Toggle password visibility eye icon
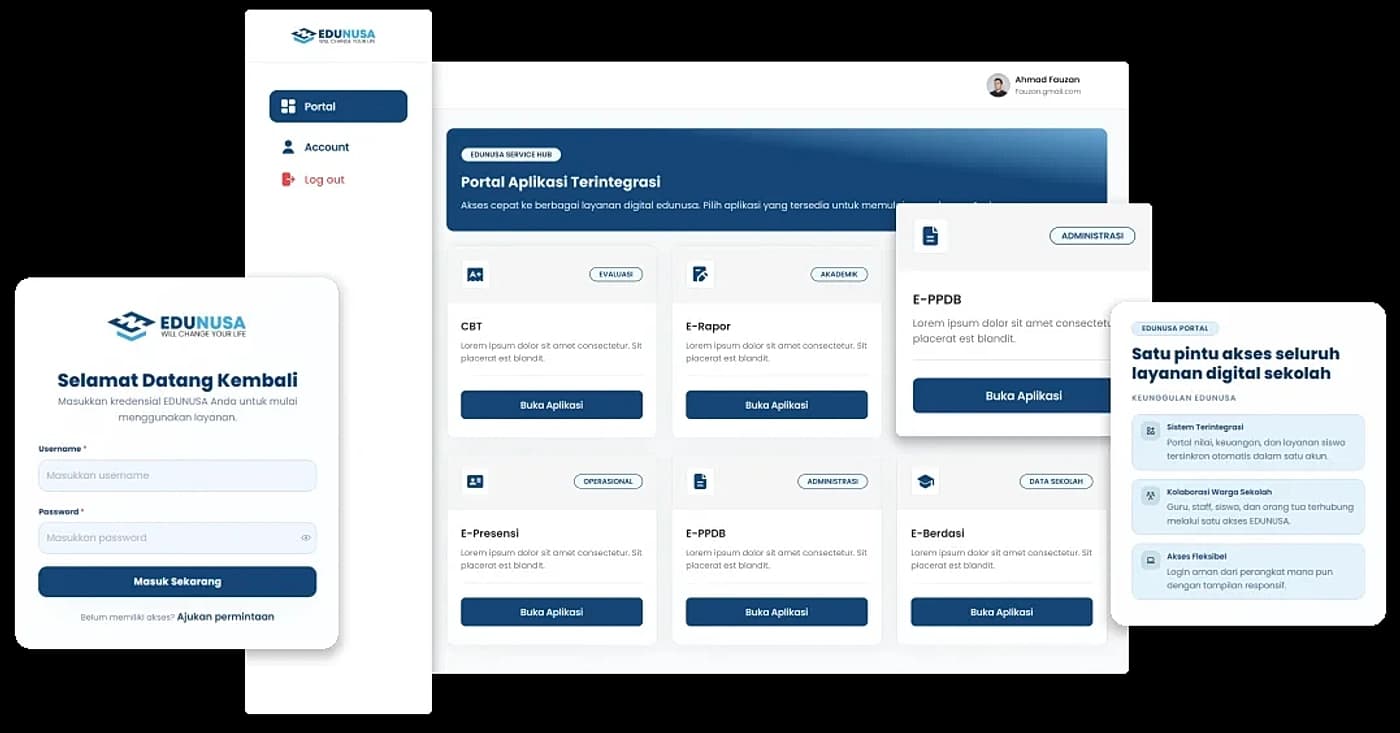The height and width of the screenshot is (733, 1400). coord(306,538)
